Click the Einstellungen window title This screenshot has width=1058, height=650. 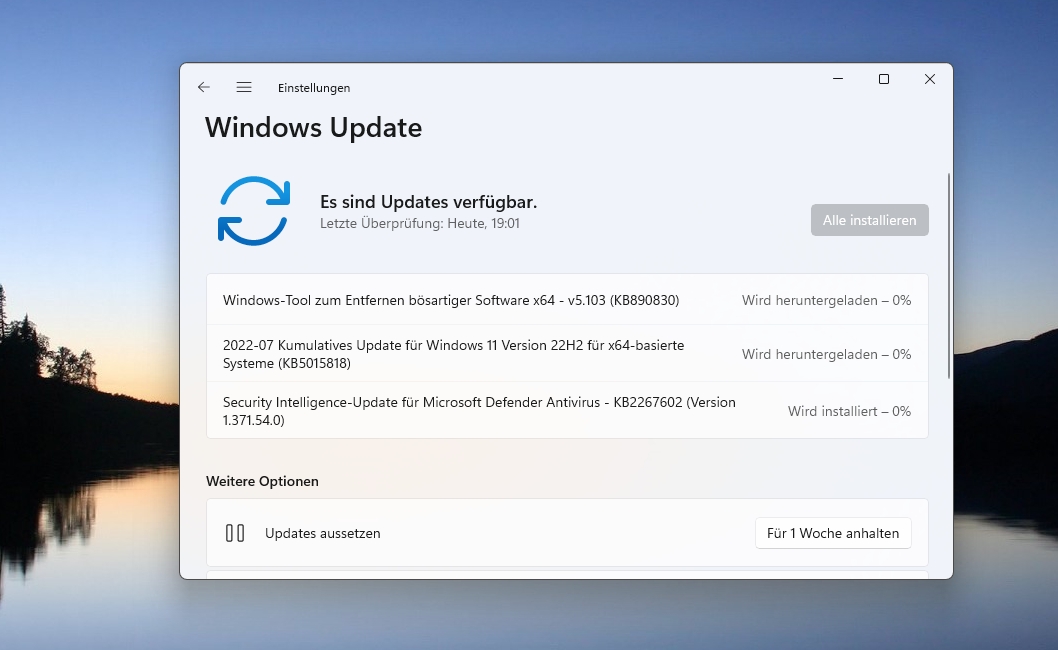pyautogui.click(x=314, y=88)
